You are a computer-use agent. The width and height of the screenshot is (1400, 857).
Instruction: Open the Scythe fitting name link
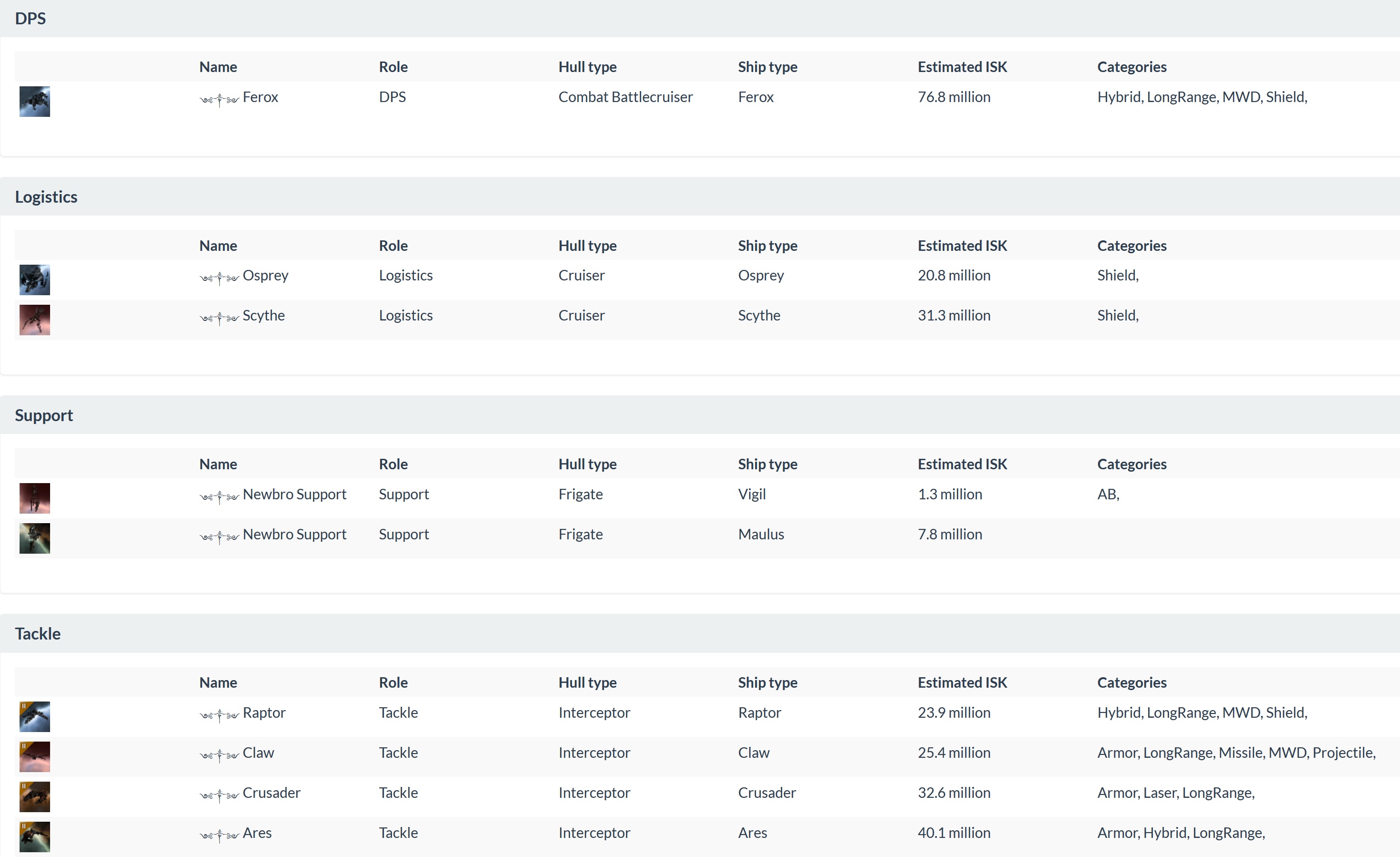point(264,315)
